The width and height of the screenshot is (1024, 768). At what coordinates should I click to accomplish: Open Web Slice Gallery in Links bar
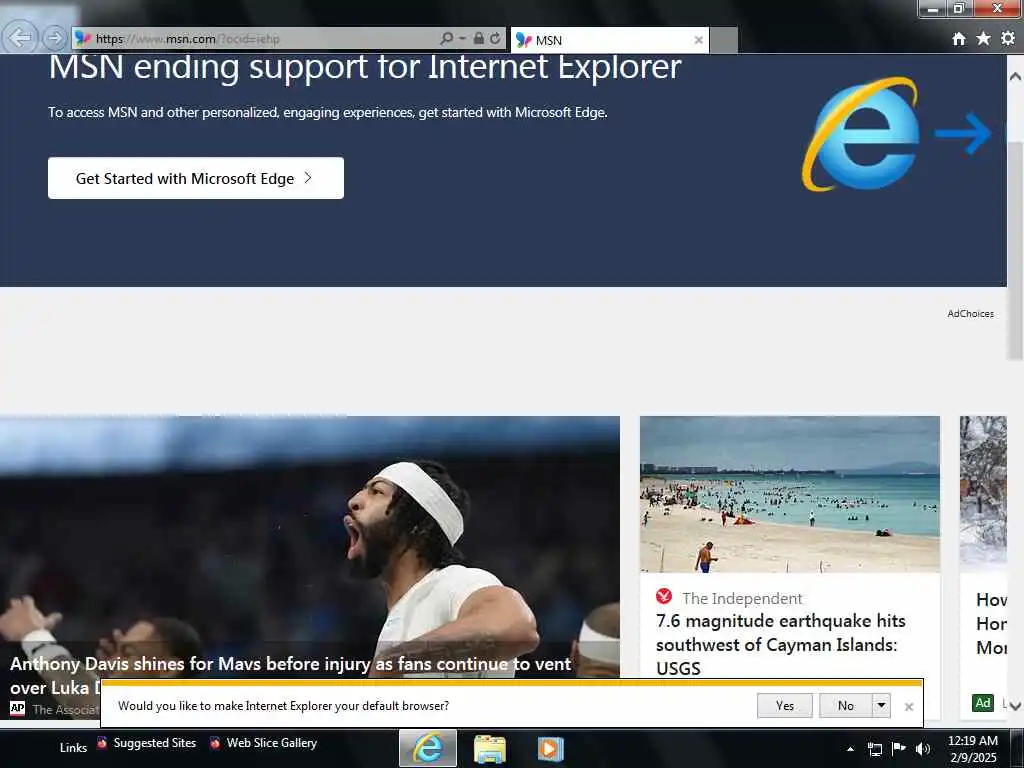[x=263, y=743]
